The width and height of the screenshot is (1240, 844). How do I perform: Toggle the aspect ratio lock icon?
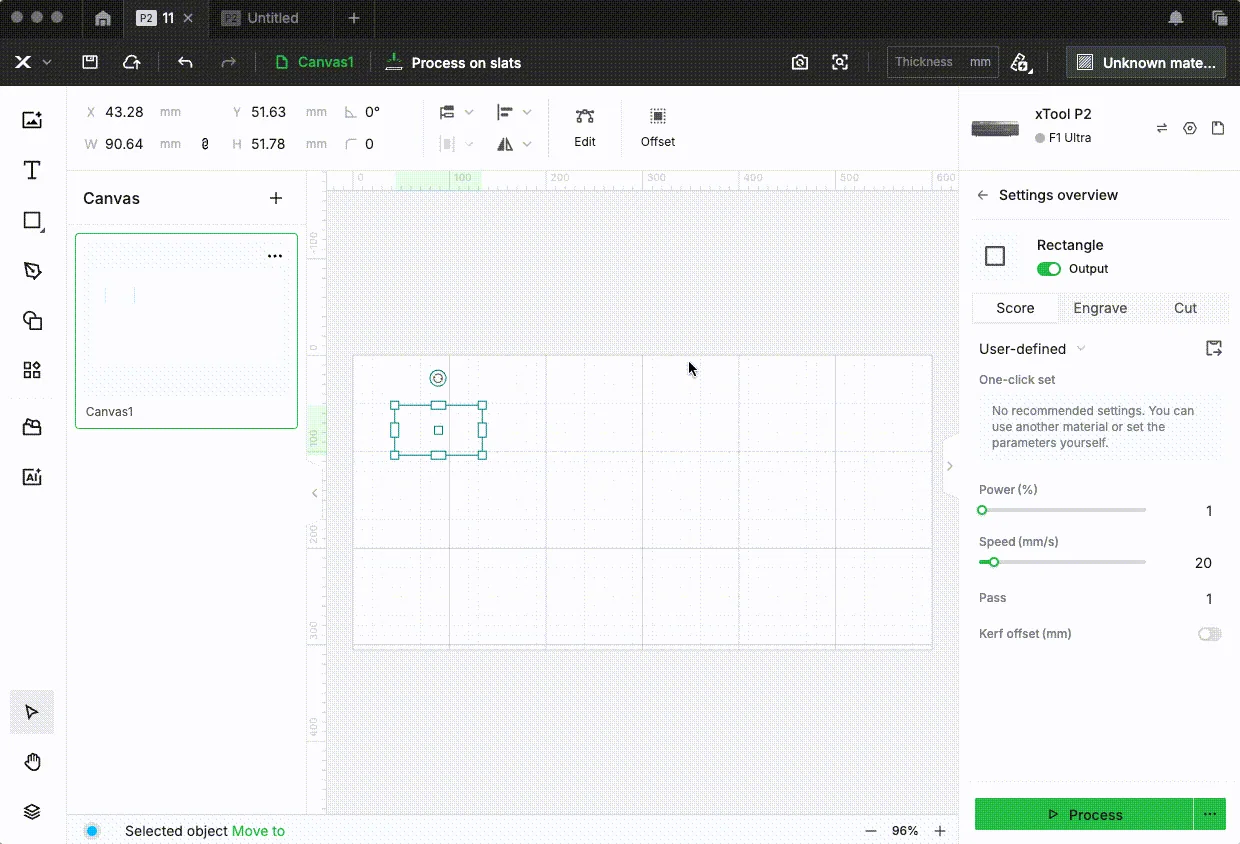[x=205, y=144]
